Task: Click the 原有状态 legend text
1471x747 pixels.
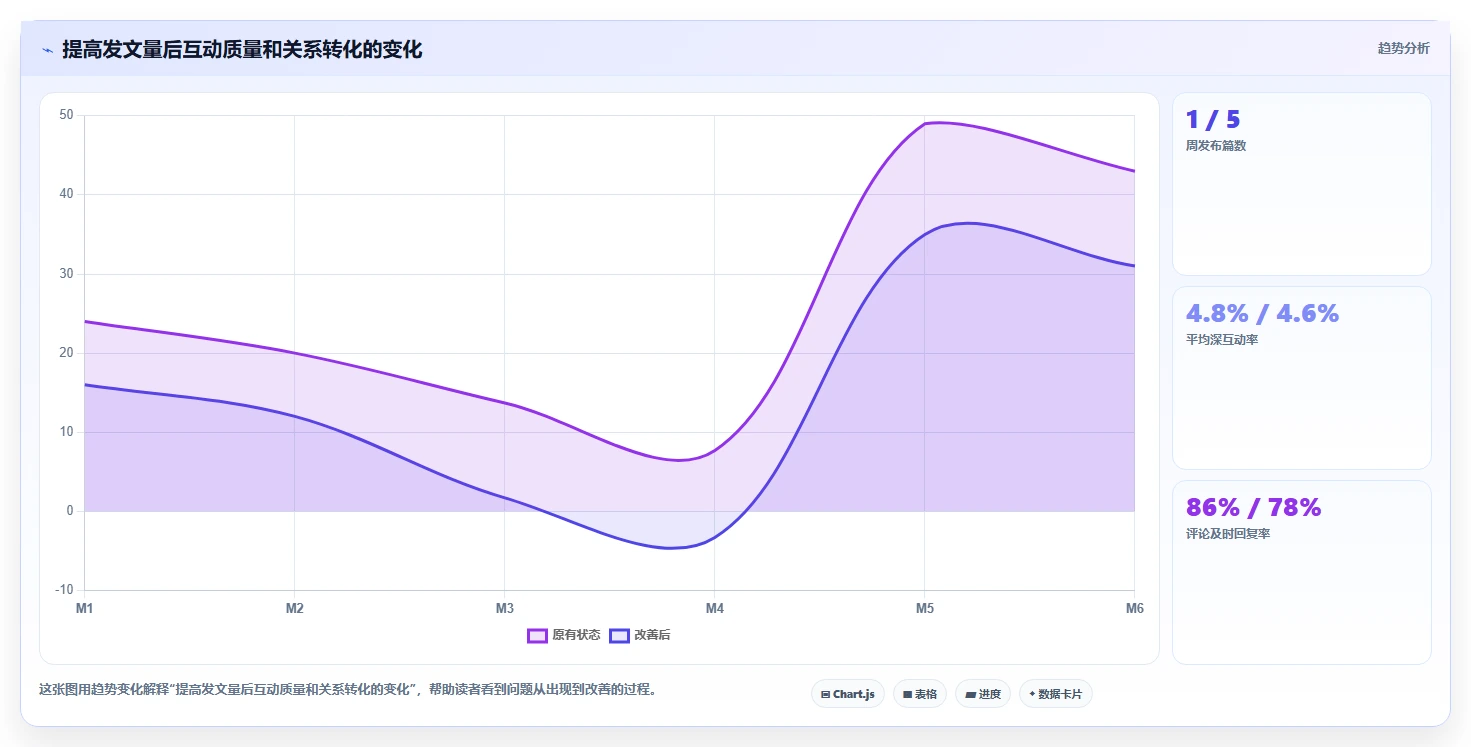Action: (576, 636)
